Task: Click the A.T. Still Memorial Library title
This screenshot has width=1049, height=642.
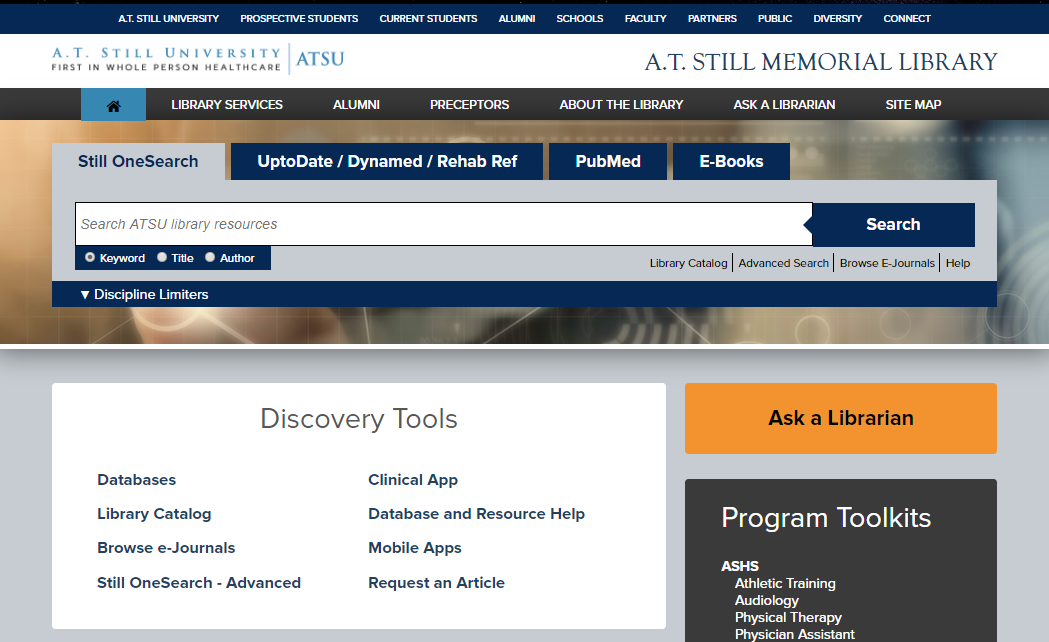Action: (x=821, y=62)
